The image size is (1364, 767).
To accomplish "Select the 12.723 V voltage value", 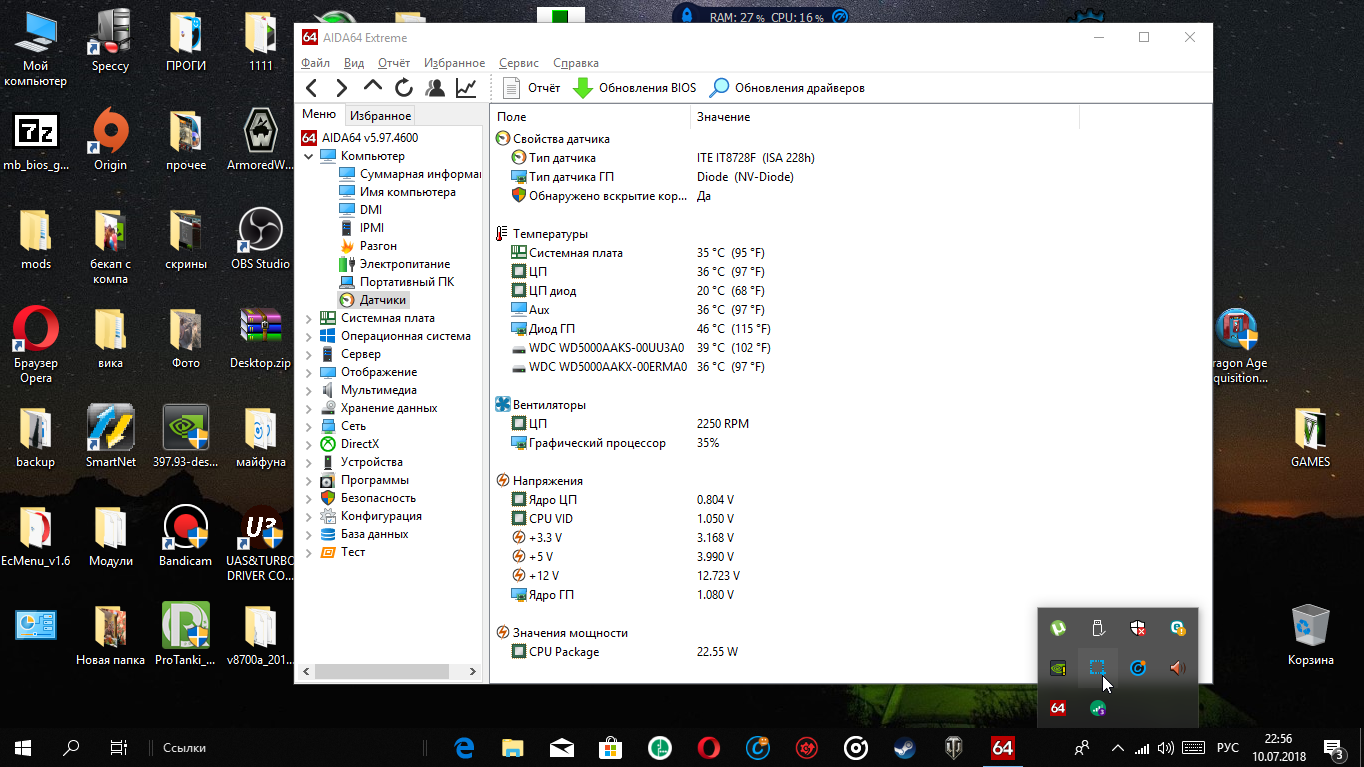I will 718,576.
